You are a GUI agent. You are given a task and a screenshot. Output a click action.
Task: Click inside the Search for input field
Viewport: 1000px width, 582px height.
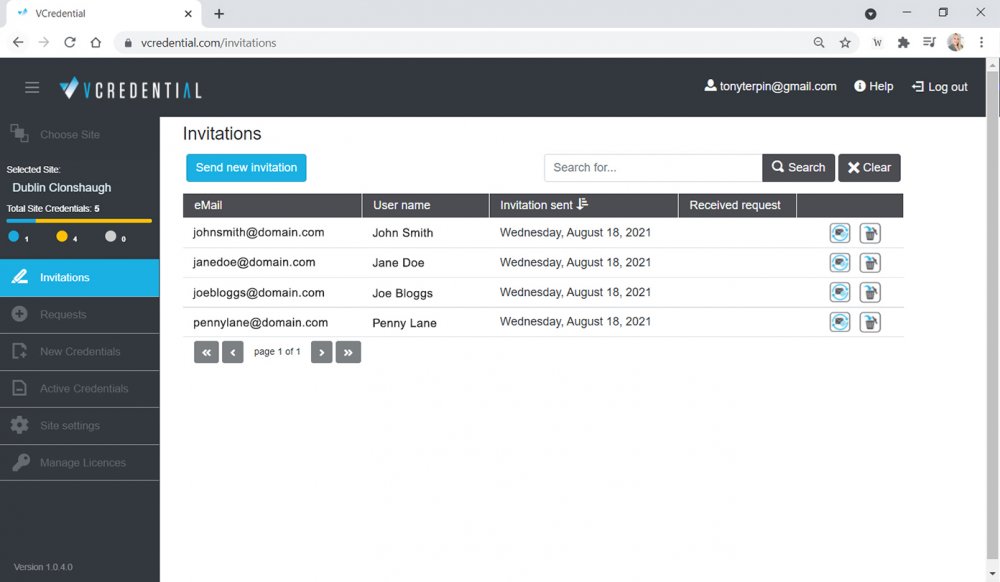tap(652, 167)
